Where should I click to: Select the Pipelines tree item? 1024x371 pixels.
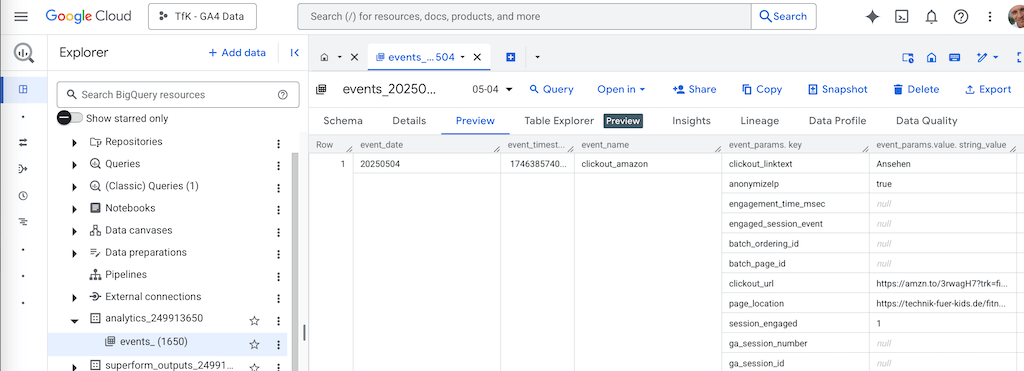point(126,274)
